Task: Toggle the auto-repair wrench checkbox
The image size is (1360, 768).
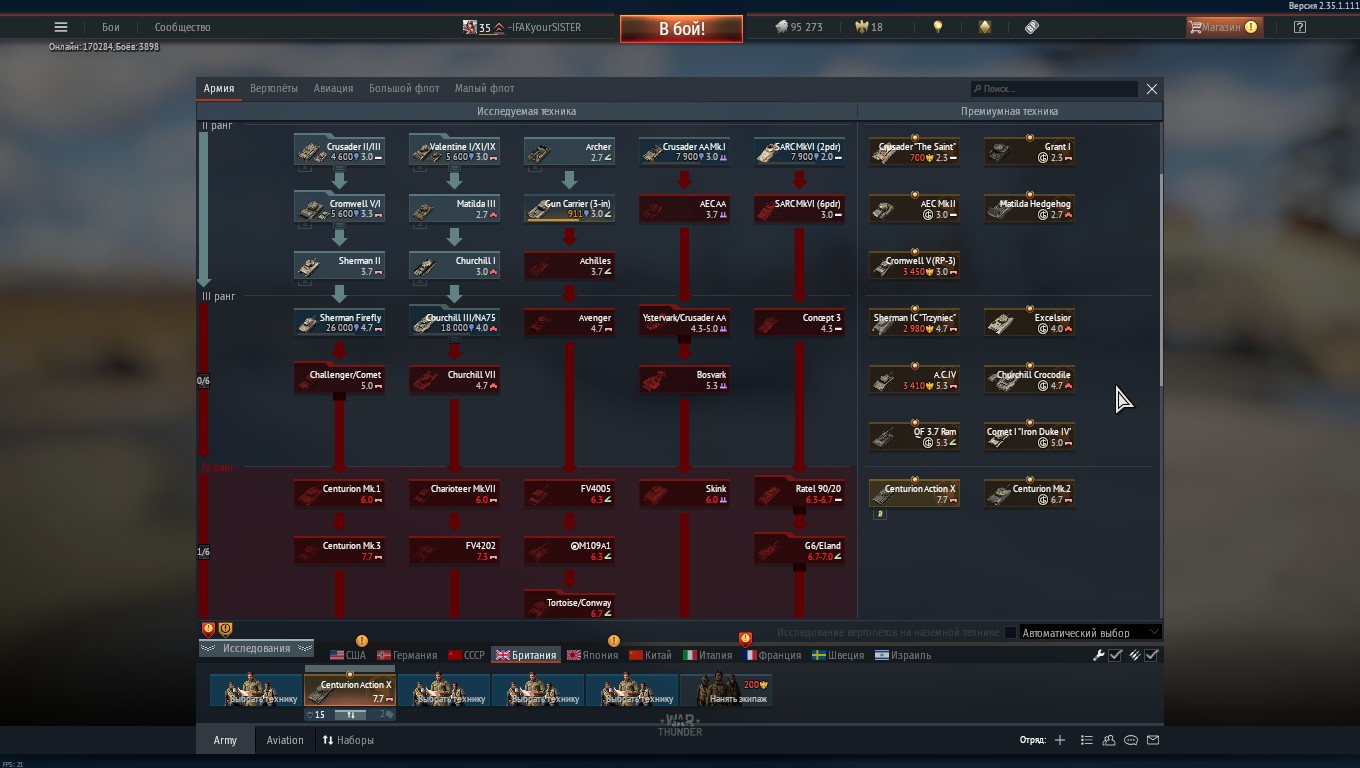Action: tap(1115, 655)
